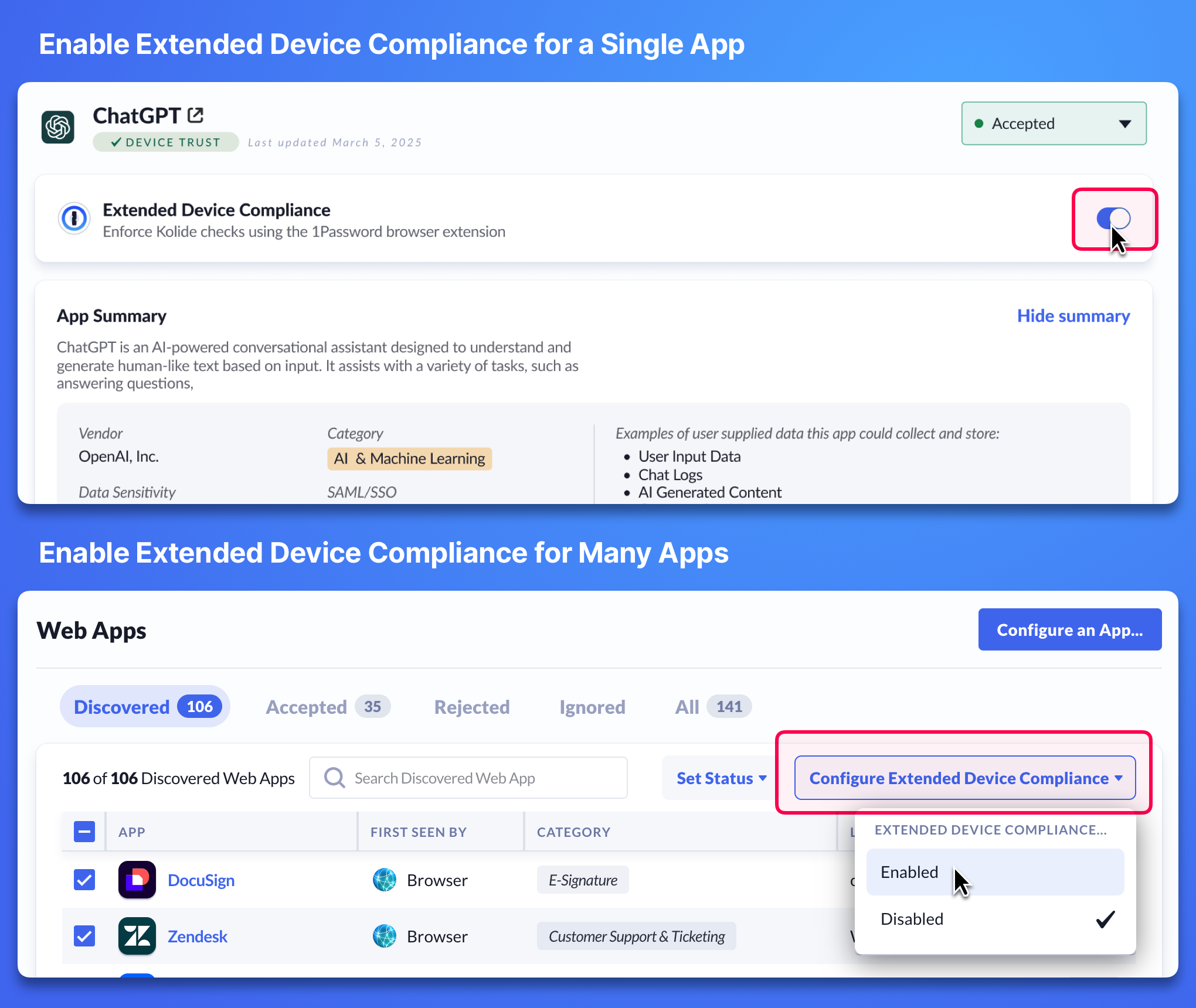
Task: Uncheck the DocuSign row checkbox
Action: 84,880
